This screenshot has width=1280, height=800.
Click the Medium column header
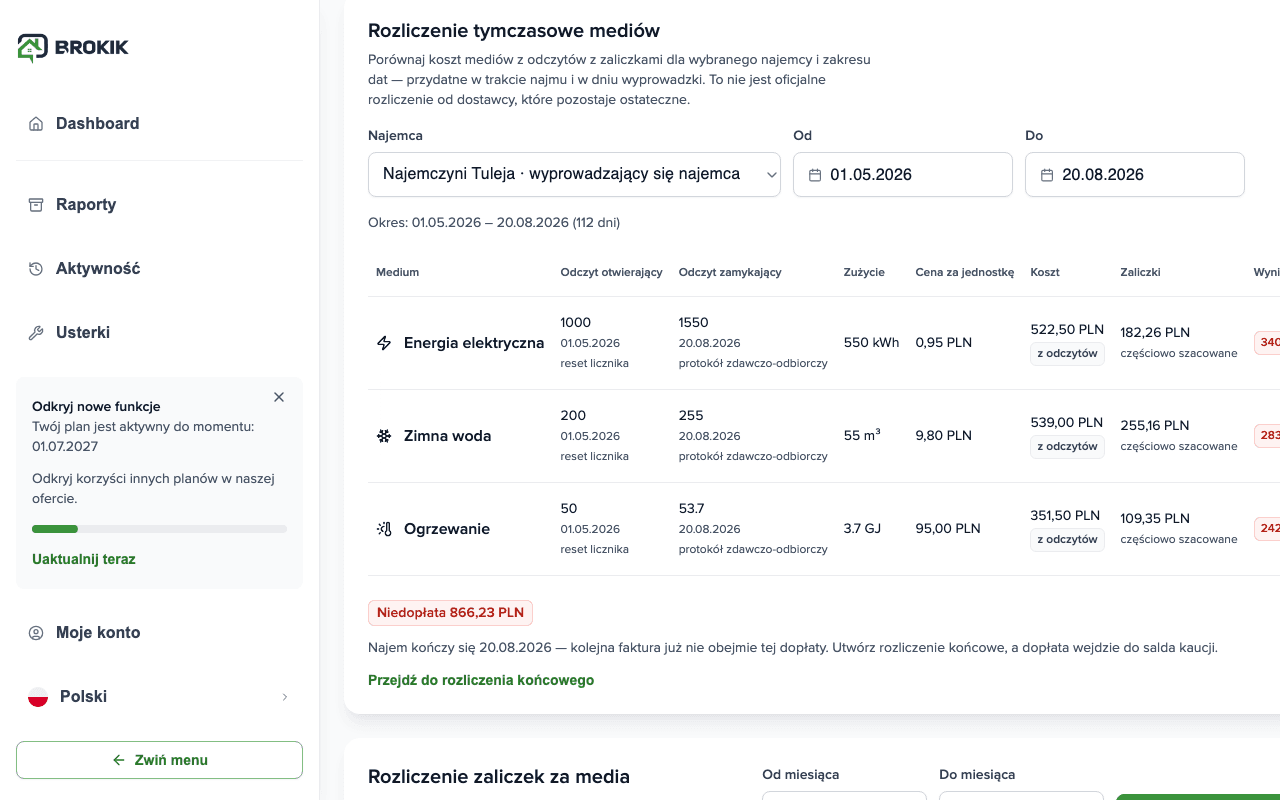point(397,272)
